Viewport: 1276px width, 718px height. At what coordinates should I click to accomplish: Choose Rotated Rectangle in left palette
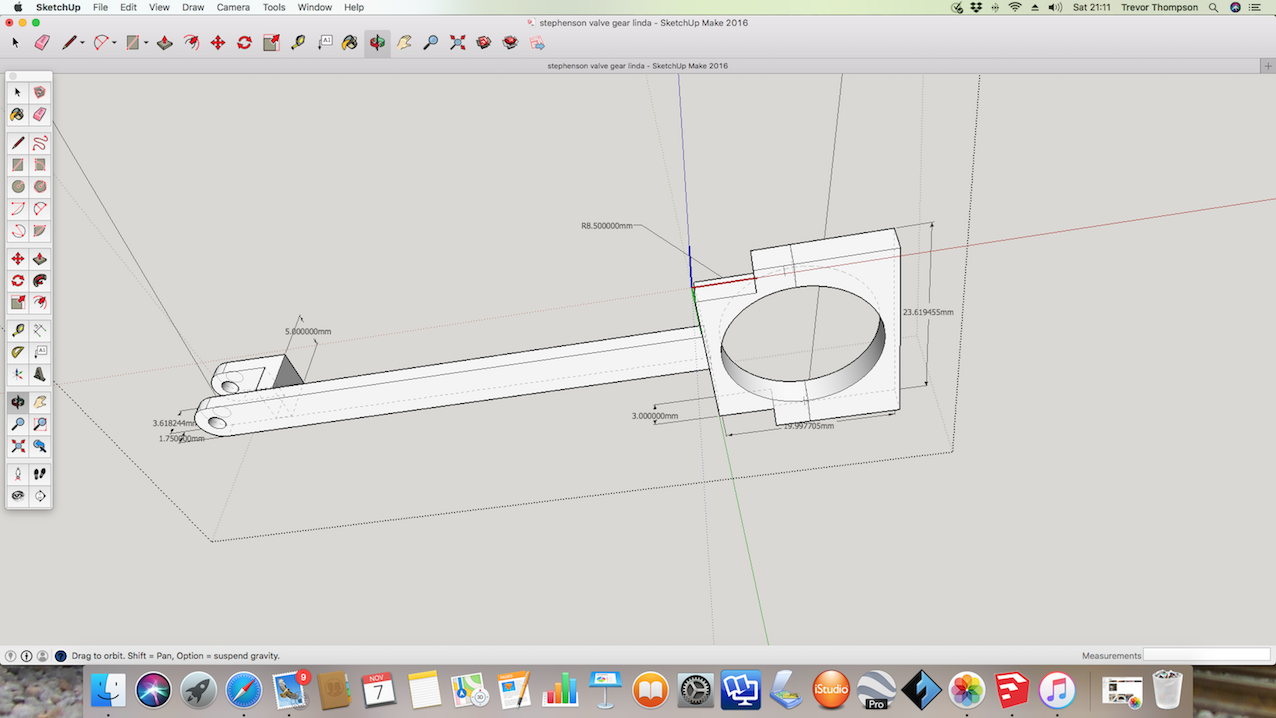[40, 165]
